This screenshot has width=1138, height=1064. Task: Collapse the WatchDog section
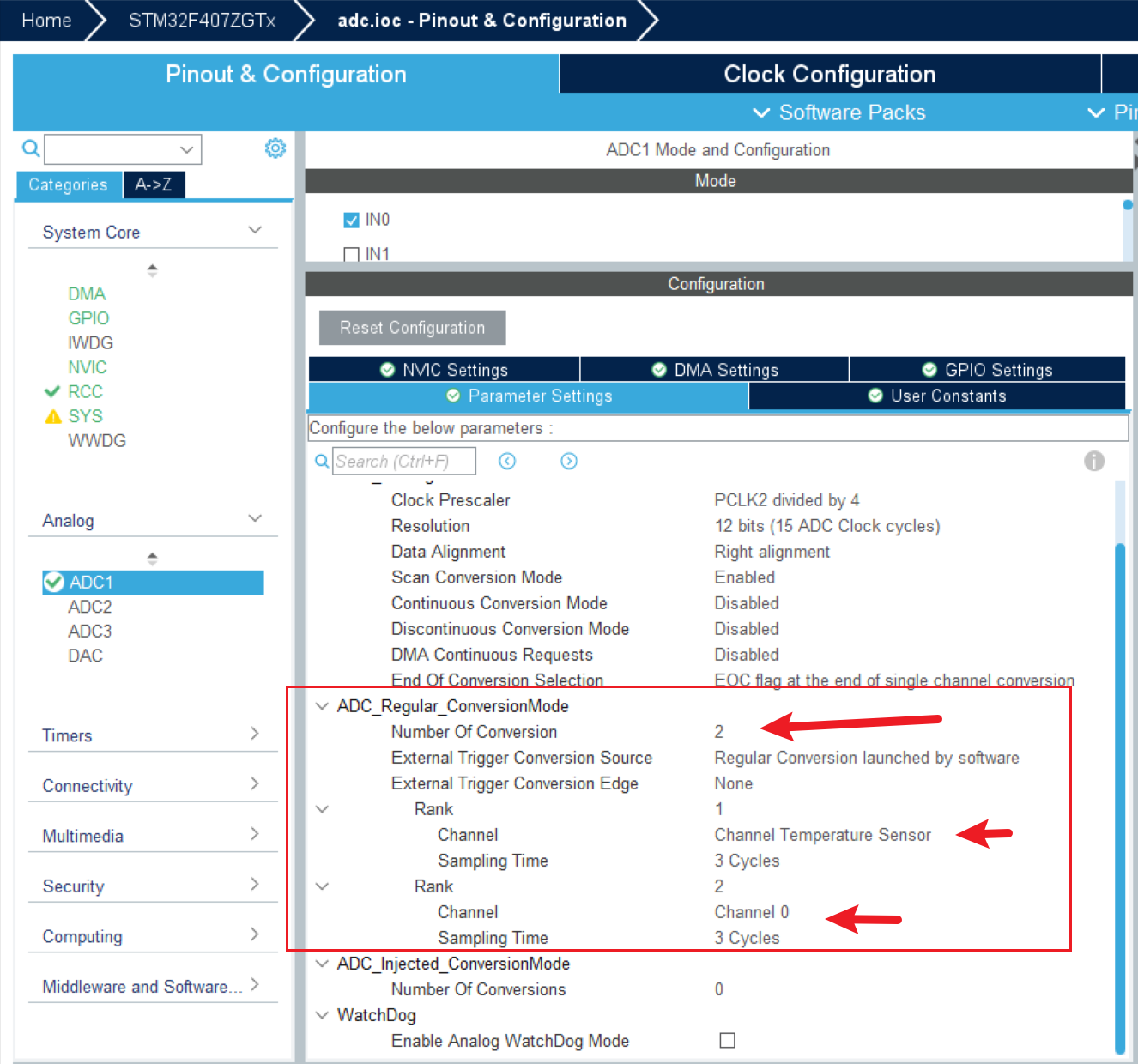tap(322, 1015)
